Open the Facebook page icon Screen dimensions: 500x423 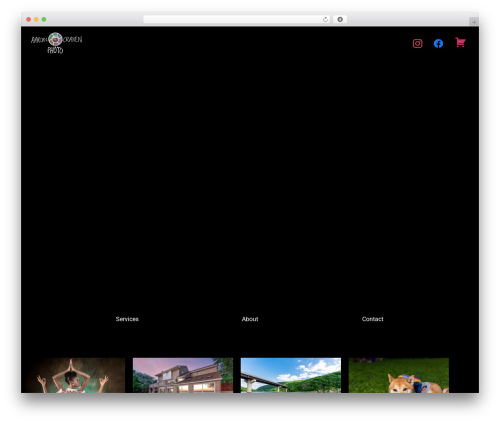[x=438, y=43]
